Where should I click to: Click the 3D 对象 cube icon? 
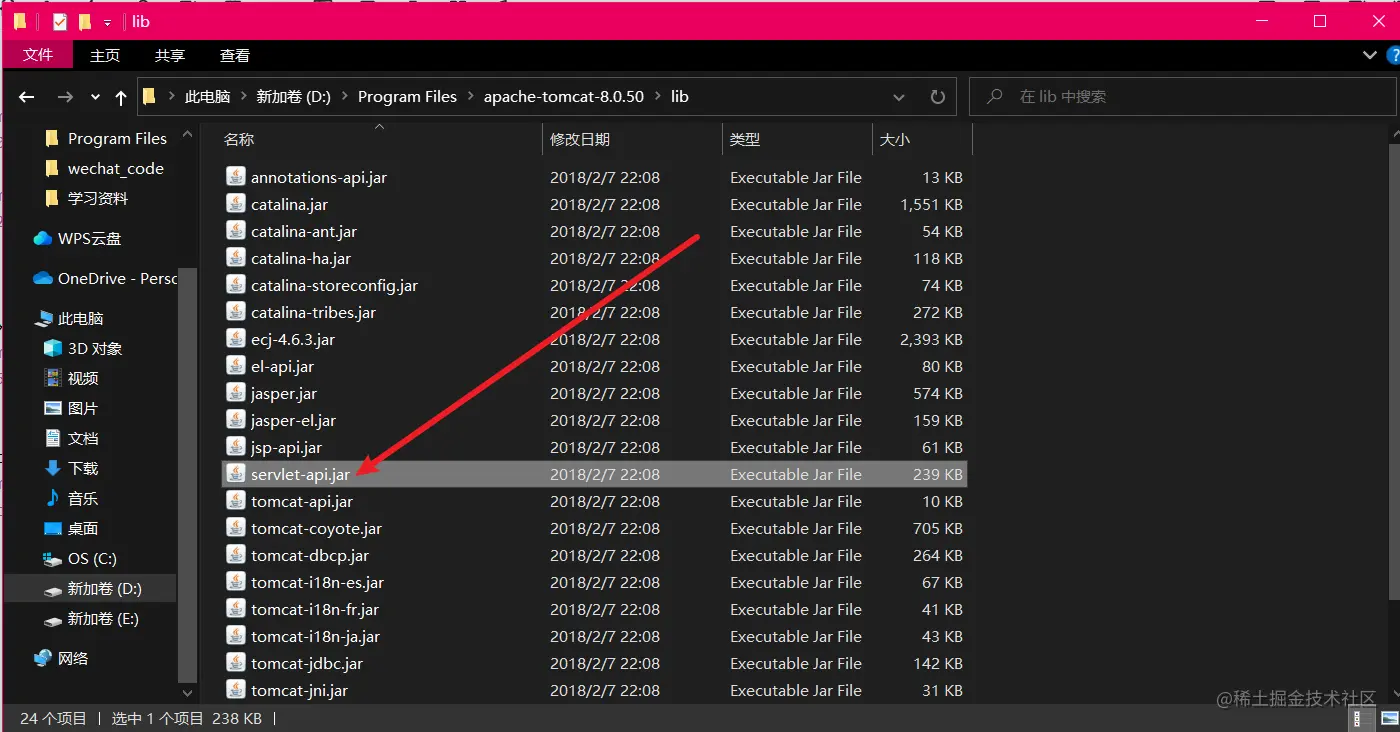click(53, 348)
